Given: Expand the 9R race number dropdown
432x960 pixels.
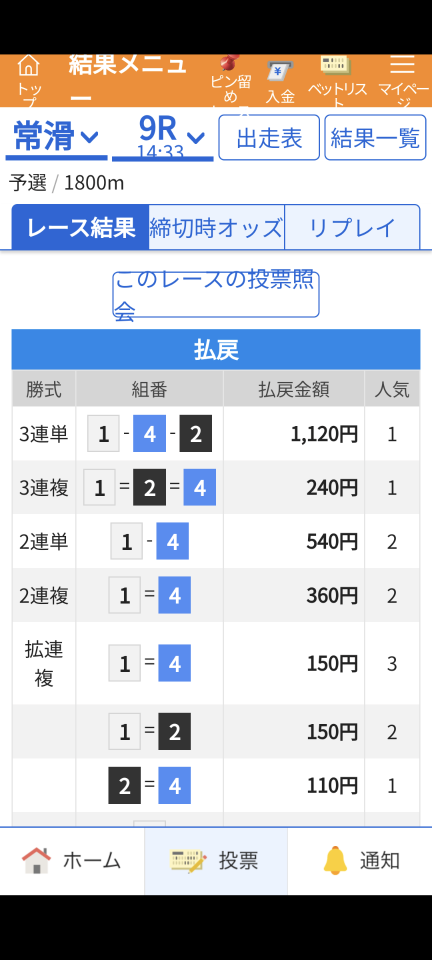Looking at the screenshot, I should point(163,137).
